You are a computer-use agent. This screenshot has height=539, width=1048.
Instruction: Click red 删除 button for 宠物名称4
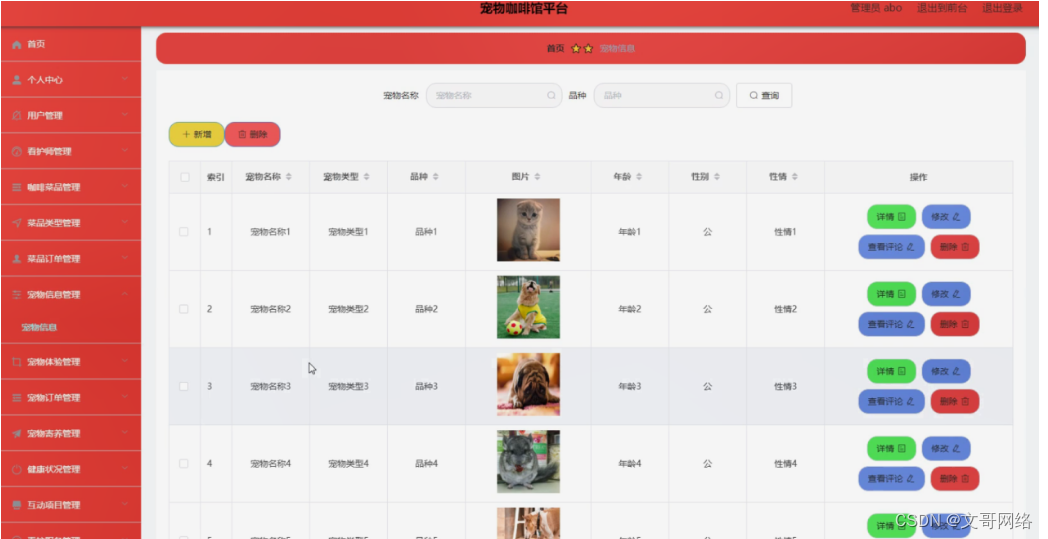point(954,479)
